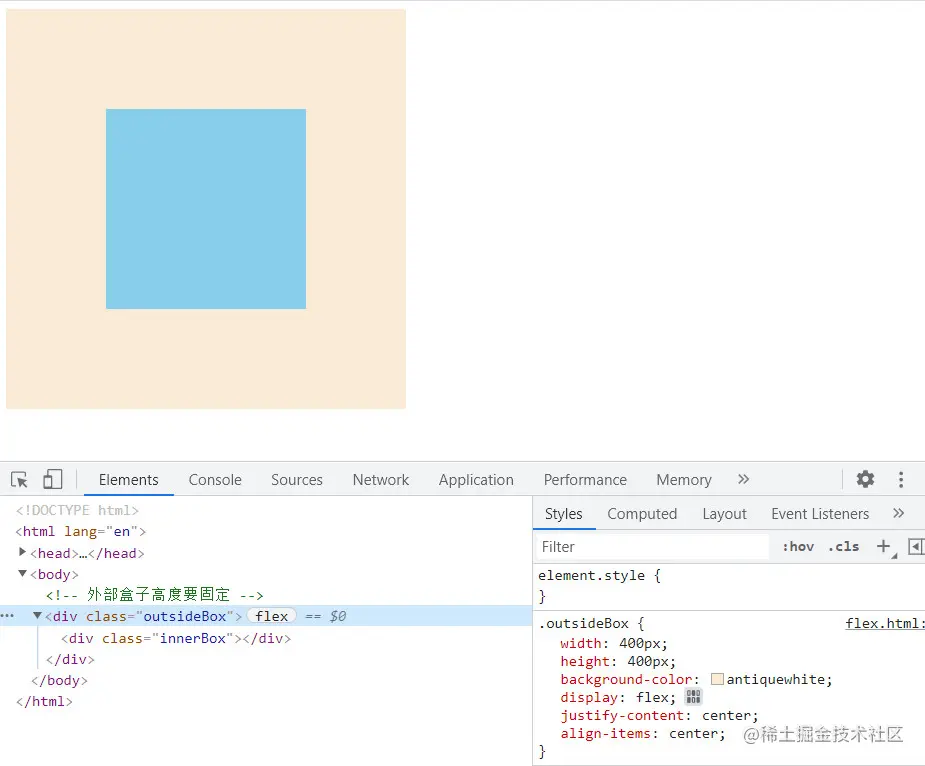Open the Memory tab
The height and width of the screenshot is (766, 925).
pyautogui.click(x=684, y=480)
